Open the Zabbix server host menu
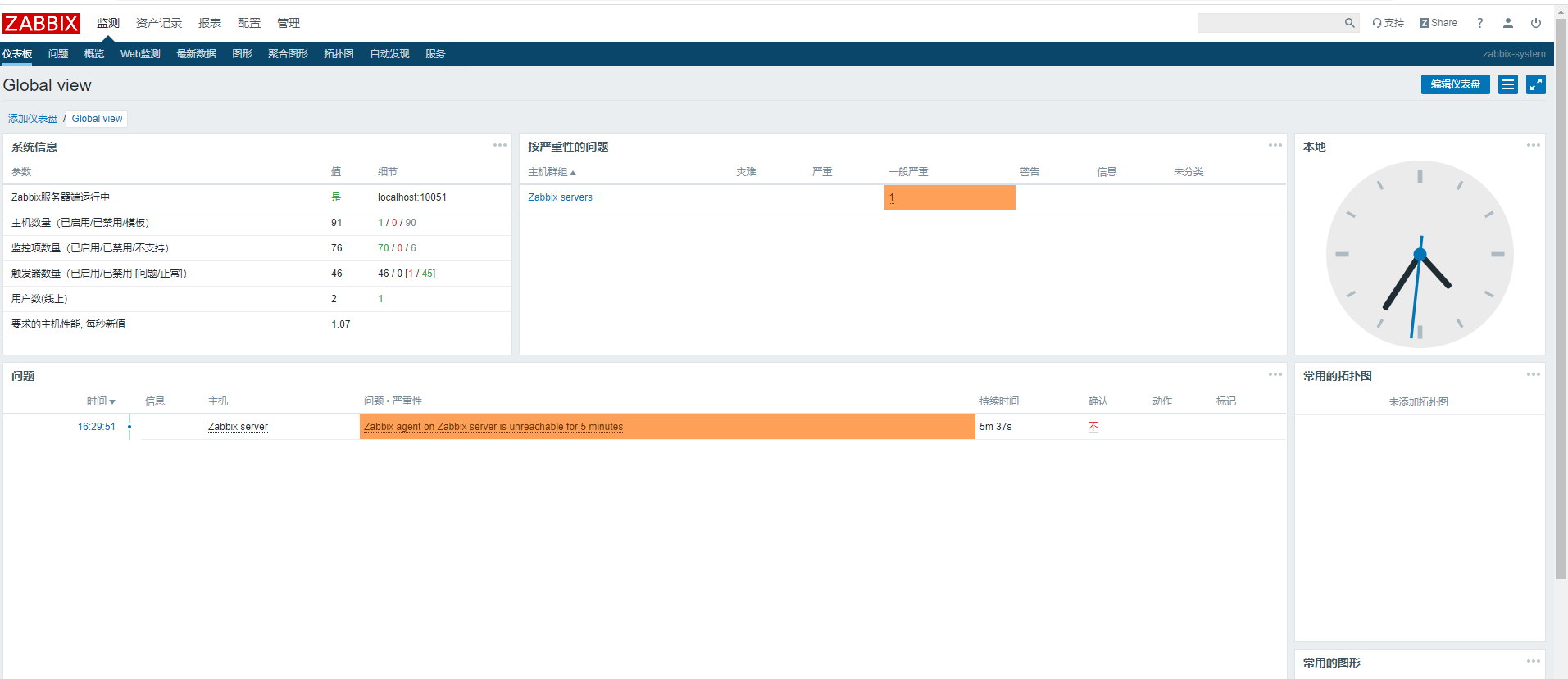The width and height of the screenshot is (1568, 679). click(238, 427)
